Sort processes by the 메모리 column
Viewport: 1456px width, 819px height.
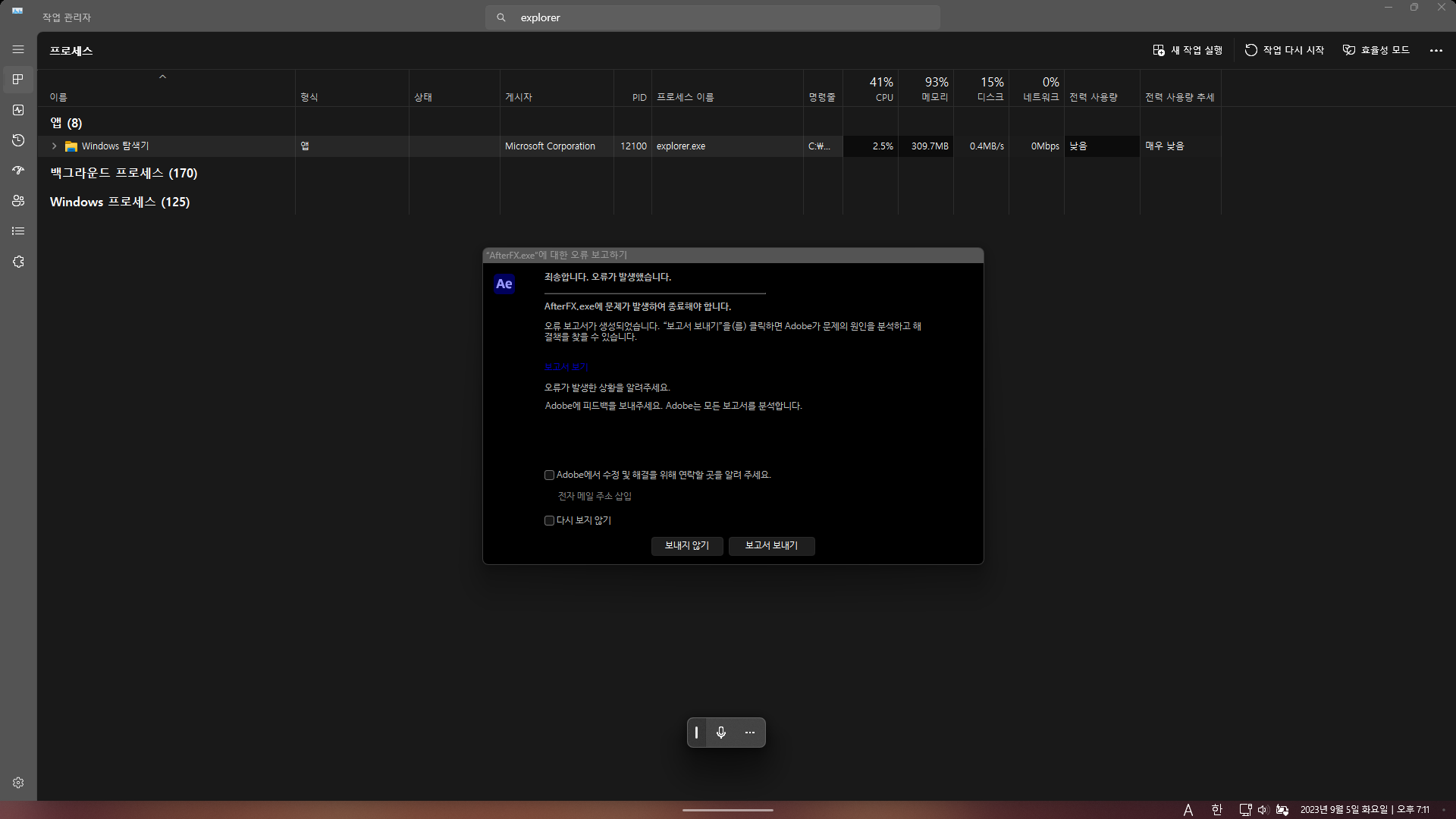tap(935, 89)
